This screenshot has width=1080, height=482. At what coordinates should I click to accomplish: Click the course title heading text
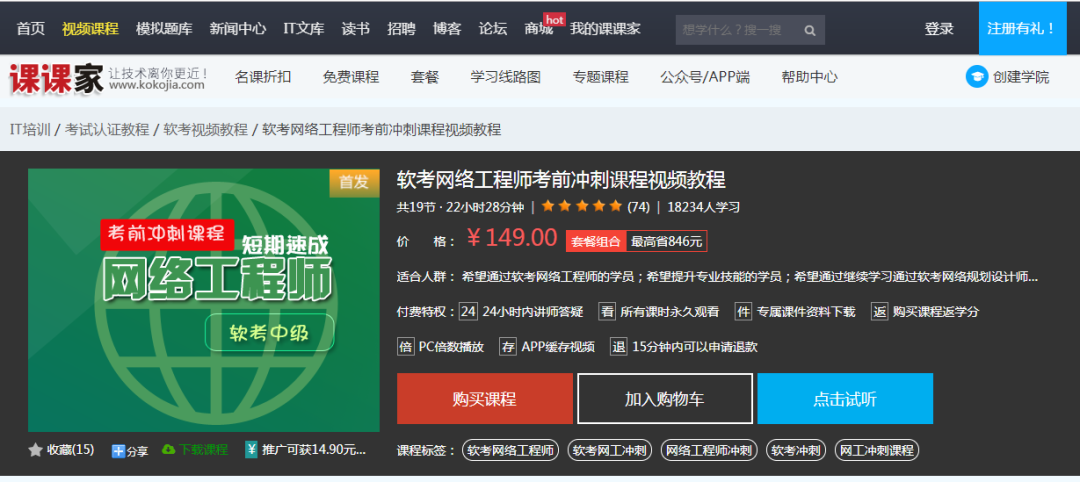(561, 180)
